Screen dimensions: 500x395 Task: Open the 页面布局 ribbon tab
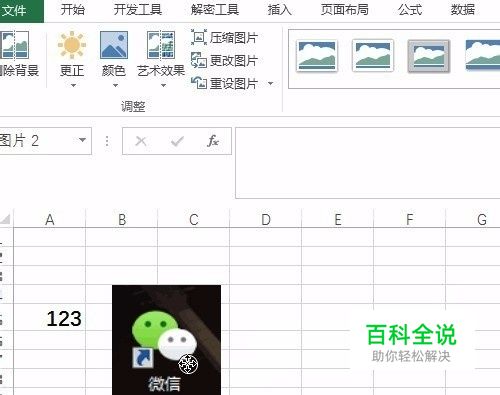(344, 10)
